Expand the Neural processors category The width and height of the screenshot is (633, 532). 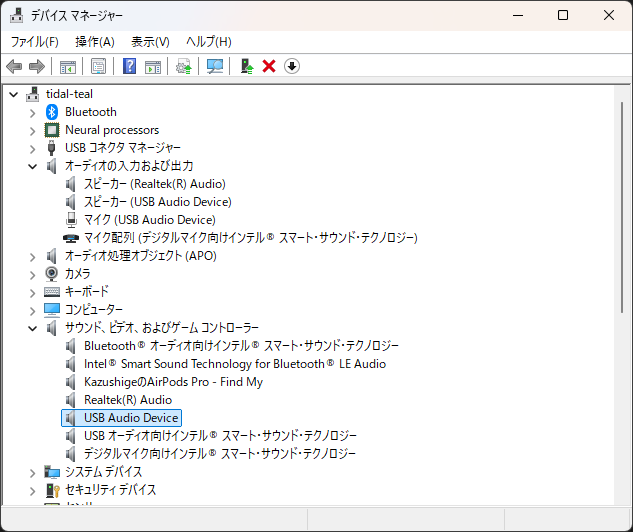point(33,131)
